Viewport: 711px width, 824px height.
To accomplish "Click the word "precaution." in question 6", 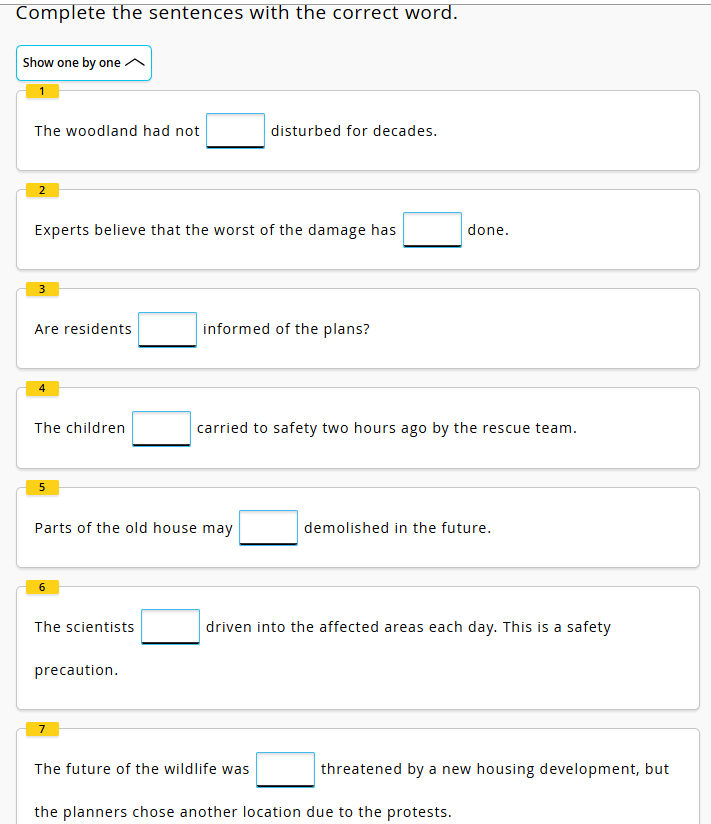I will coord(76,670).
